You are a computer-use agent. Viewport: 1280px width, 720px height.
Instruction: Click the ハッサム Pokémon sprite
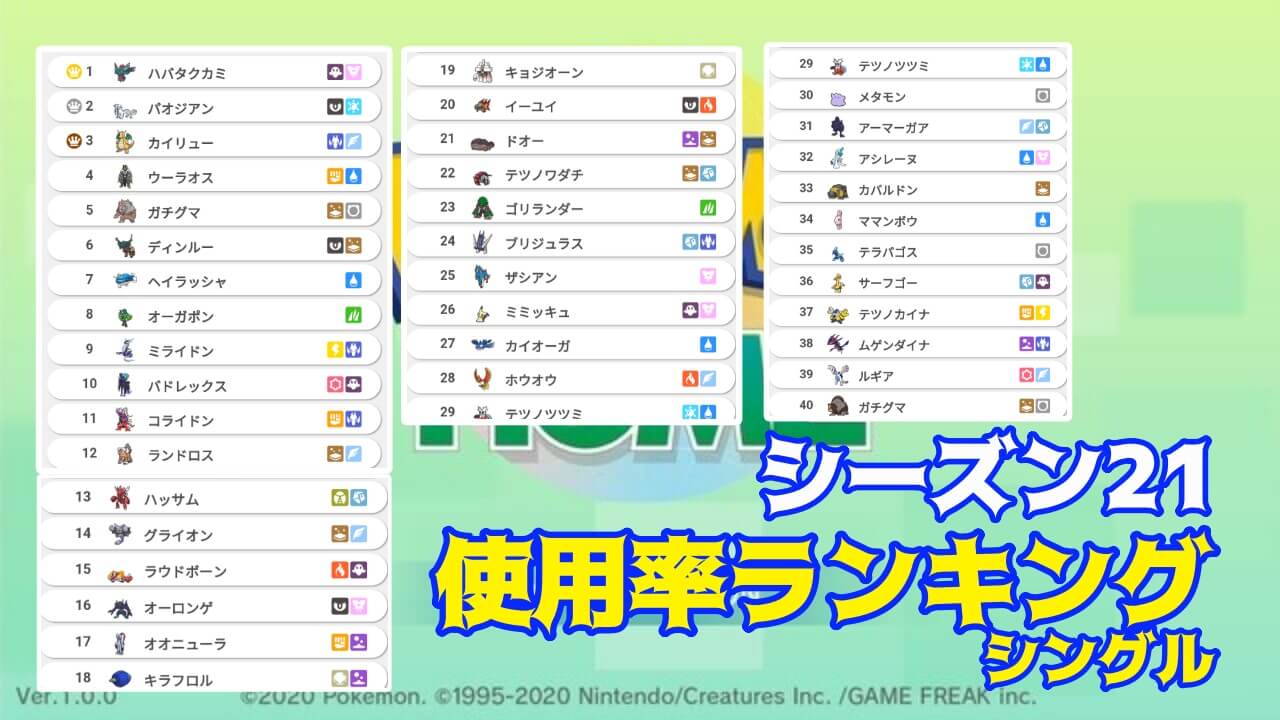[119, 497]
